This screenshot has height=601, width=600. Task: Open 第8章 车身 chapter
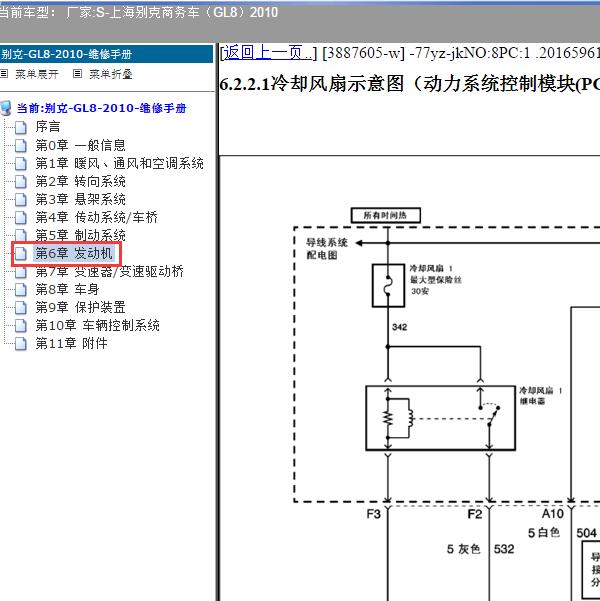(67, 289)
